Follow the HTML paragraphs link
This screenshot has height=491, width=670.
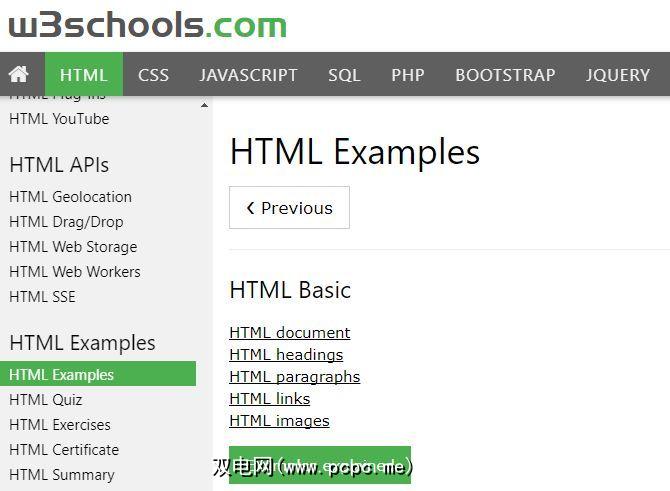point(294,377)
